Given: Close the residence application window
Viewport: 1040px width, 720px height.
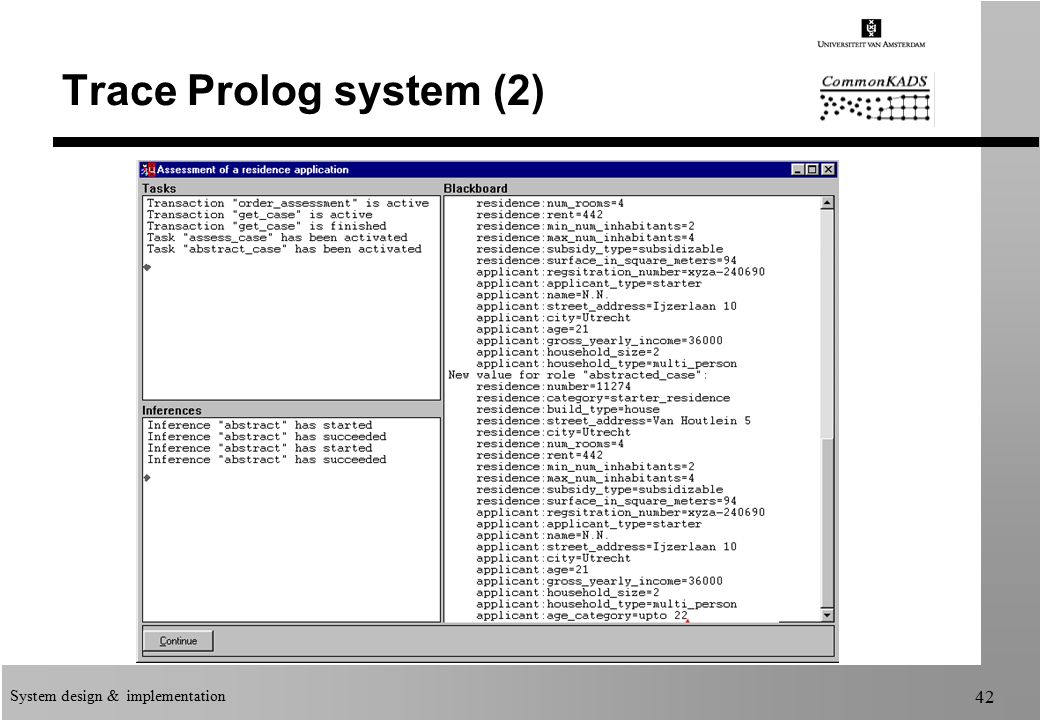Looking at the screenshot, I should pyautogui.click(x=827, y=170).
